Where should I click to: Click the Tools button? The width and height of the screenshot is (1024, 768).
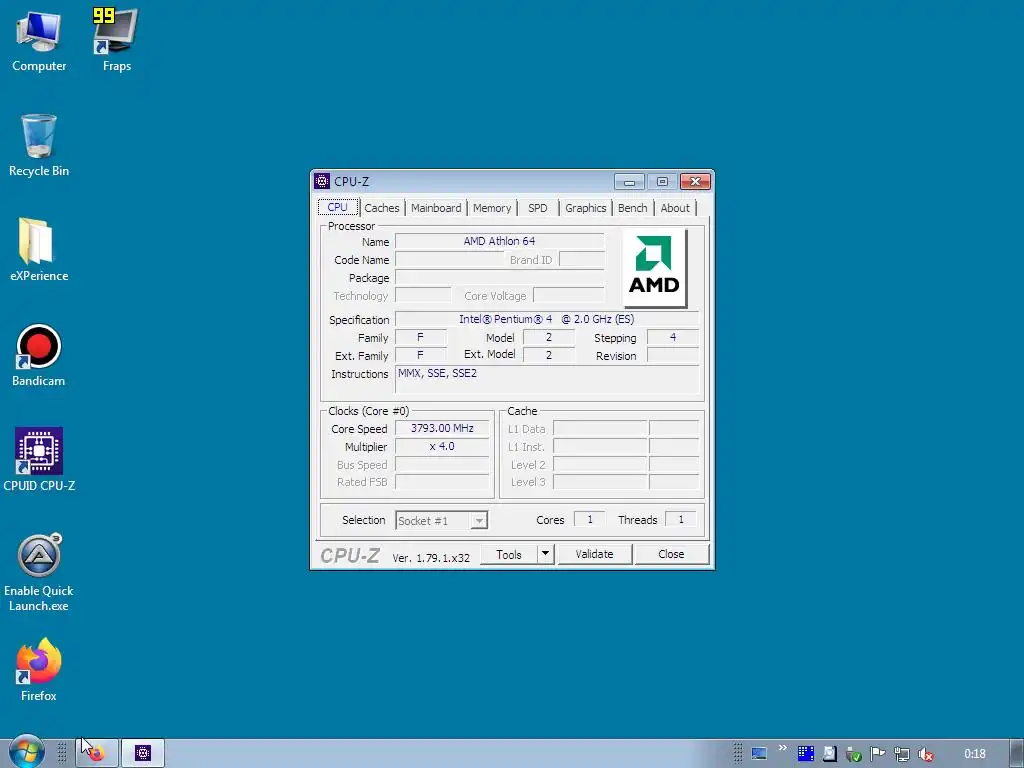509,554
